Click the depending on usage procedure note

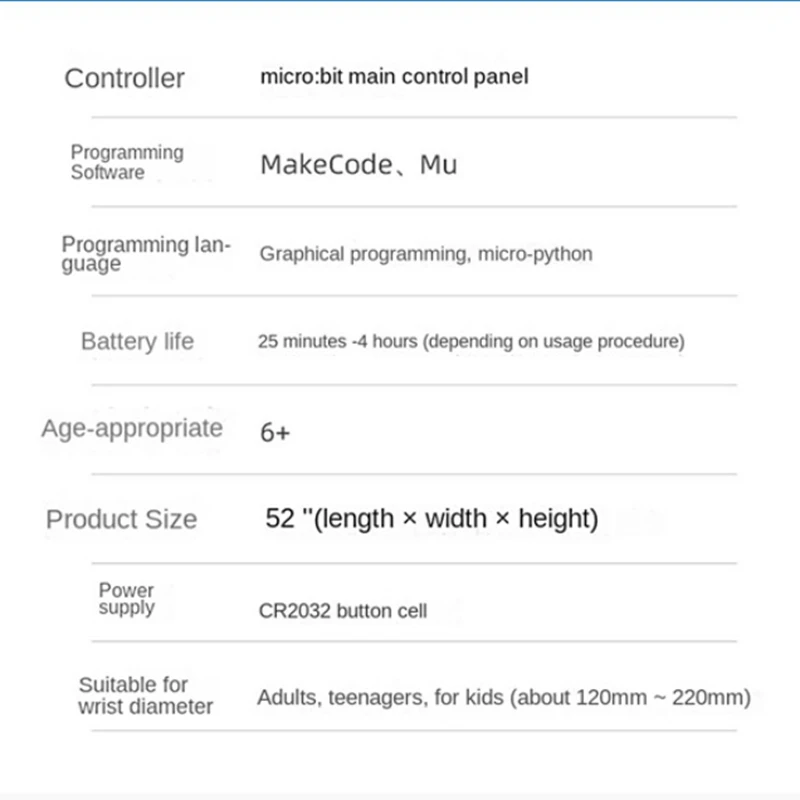(553, 341)
